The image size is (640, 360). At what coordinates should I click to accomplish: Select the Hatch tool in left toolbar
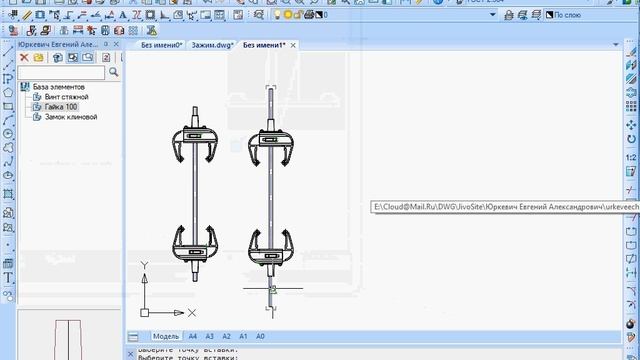[x=8, y=194]
